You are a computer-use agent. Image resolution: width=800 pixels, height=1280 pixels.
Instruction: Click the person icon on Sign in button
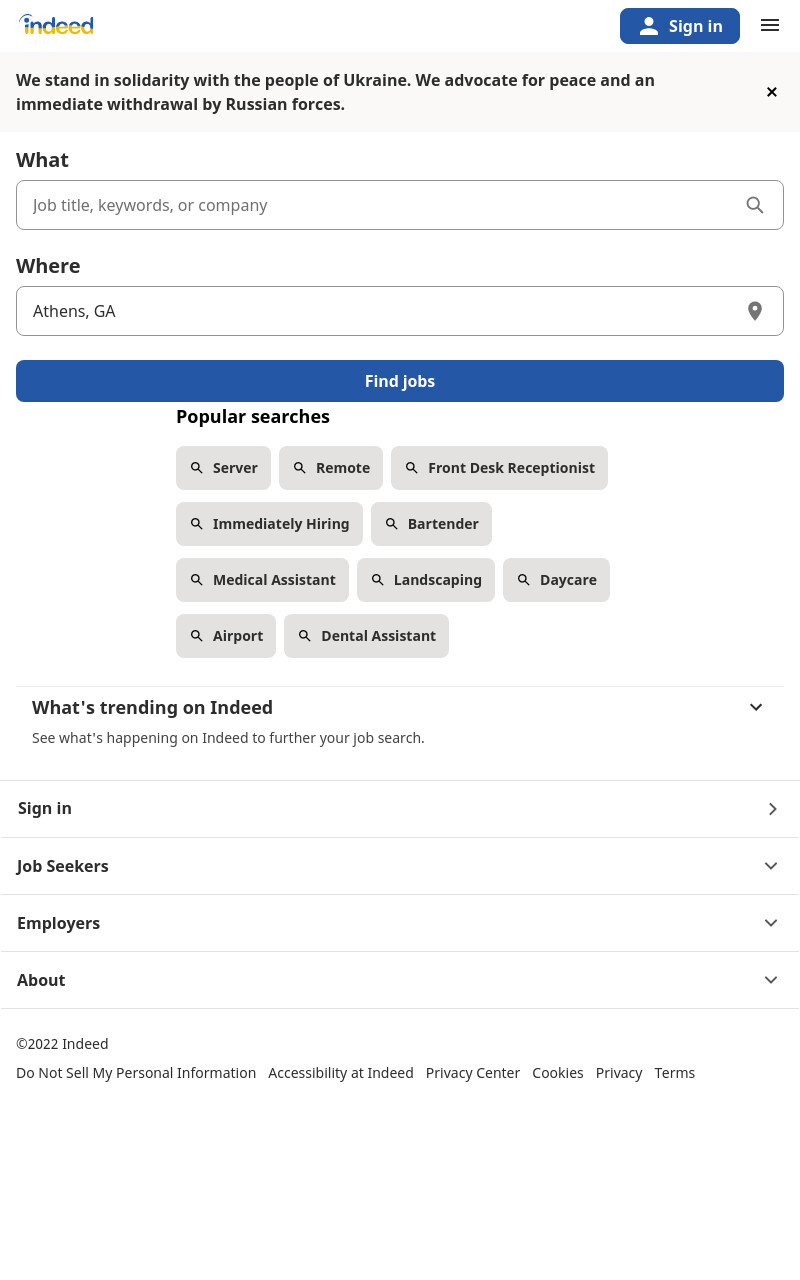pos(649,26)
